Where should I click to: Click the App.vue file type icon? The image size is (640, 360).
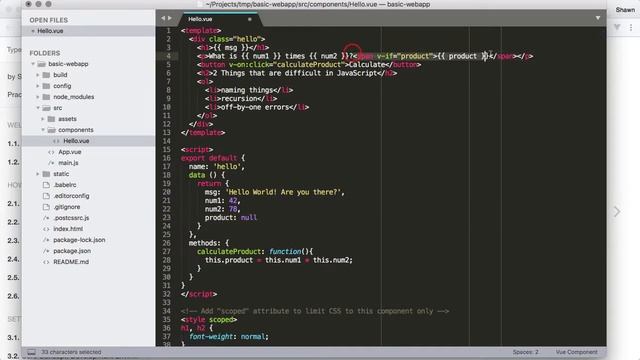[x=51, y=152]
